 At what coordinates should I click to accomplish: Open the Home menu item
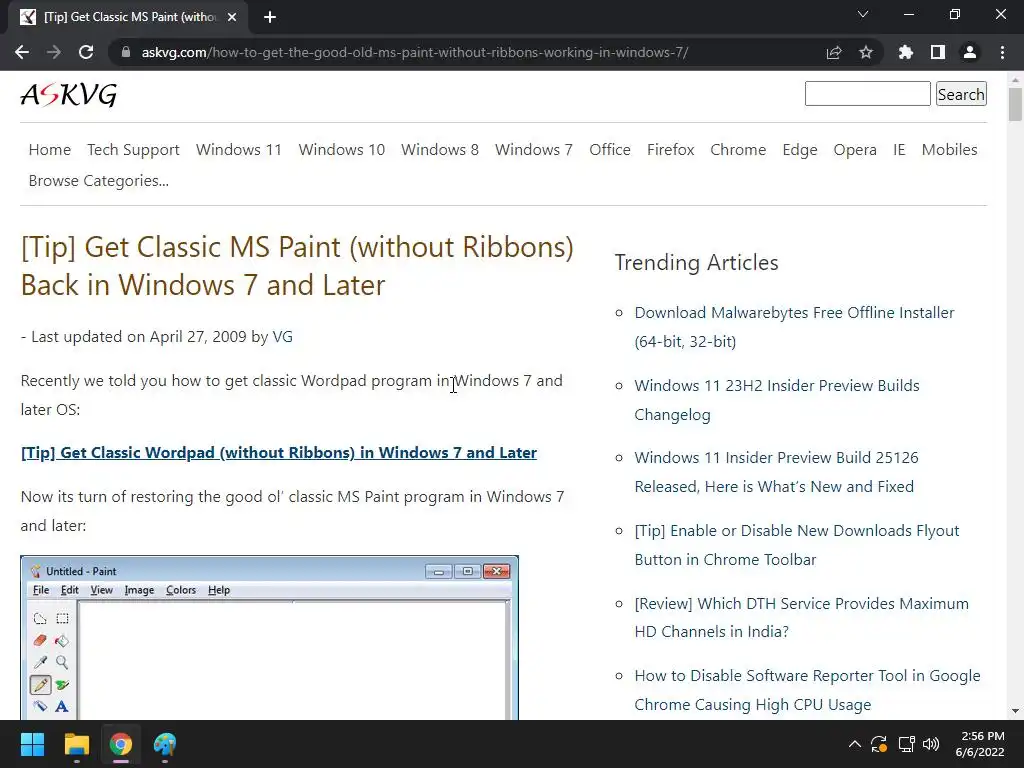point(50,150)
